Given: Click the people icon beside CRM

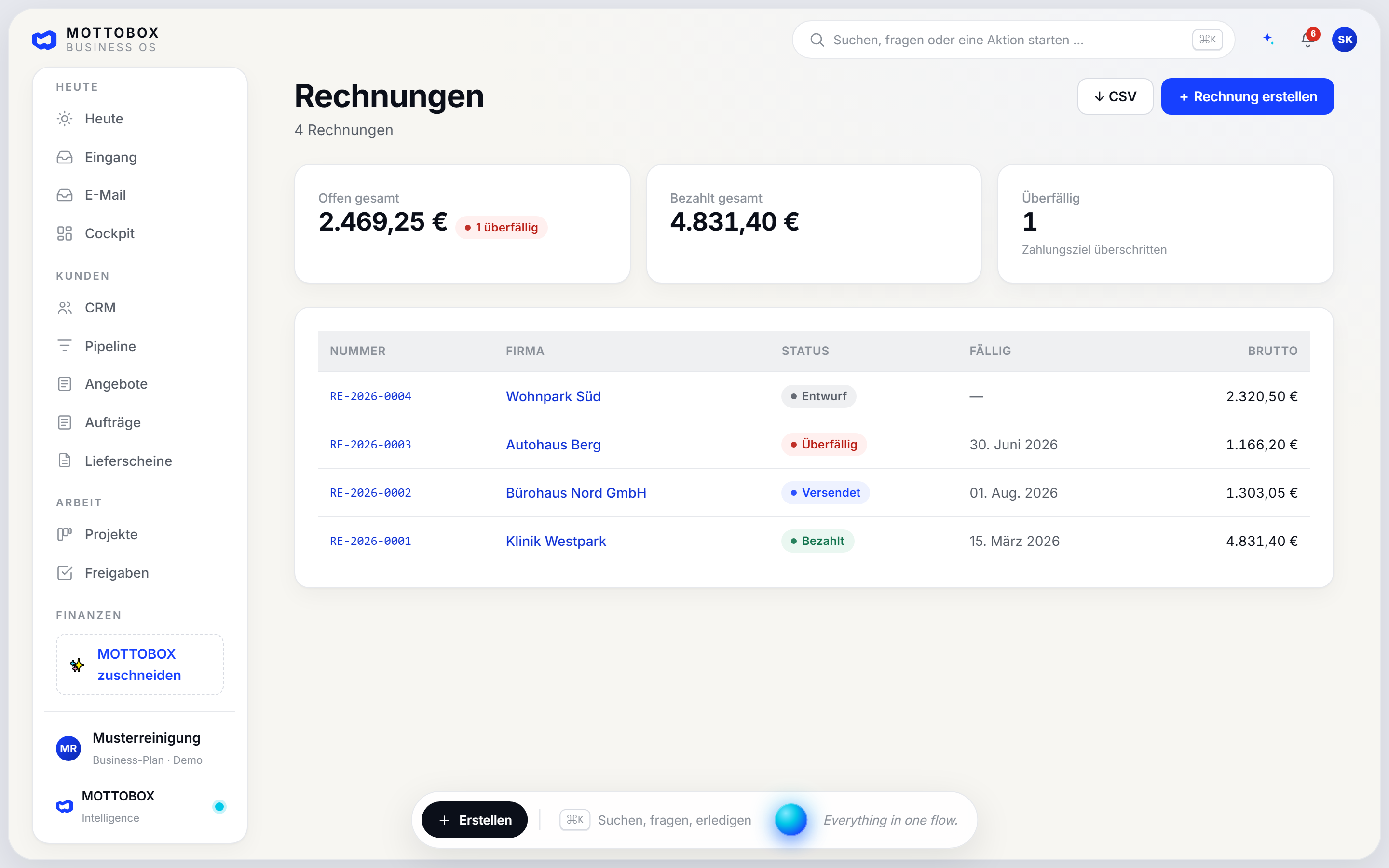Looking at the screenshot, I should click(x=65, y=308).
